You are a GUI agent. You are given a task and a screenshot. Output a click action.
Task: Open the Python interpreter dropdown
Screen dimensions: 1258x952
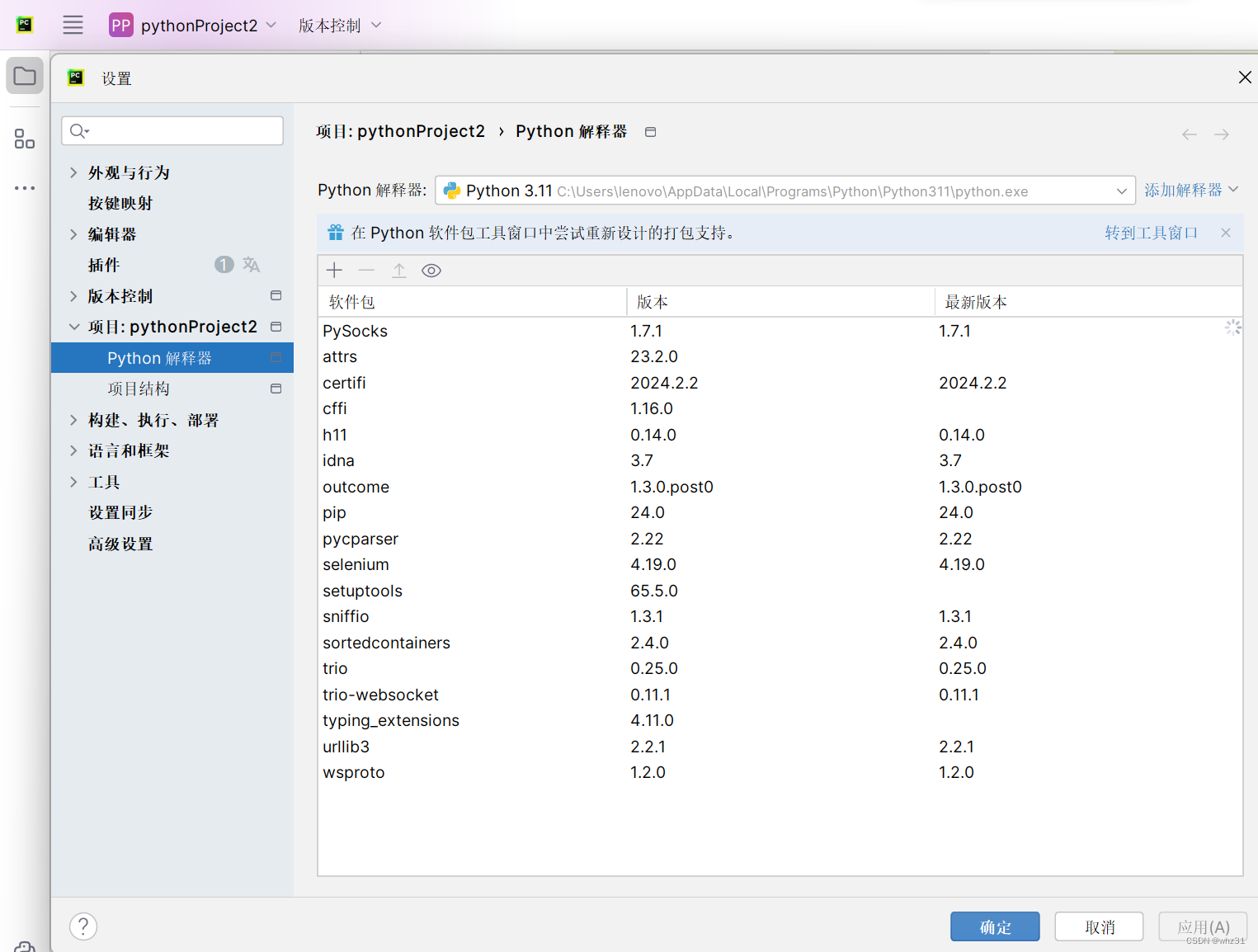[x=785, y=191]
